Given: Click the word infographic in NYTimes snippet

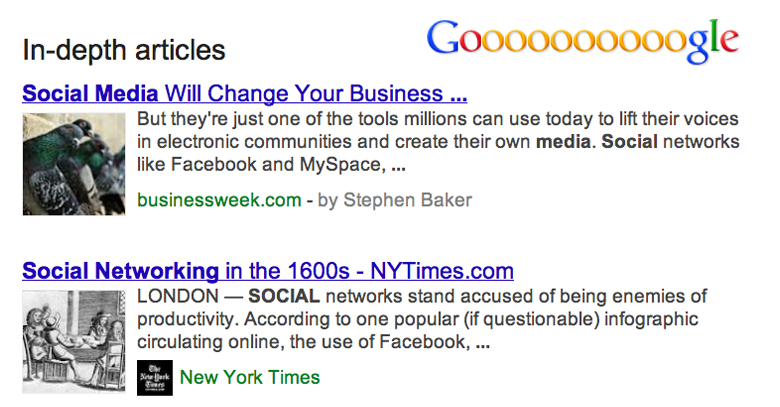Looking at the screenshot, I should click(651, 319).
